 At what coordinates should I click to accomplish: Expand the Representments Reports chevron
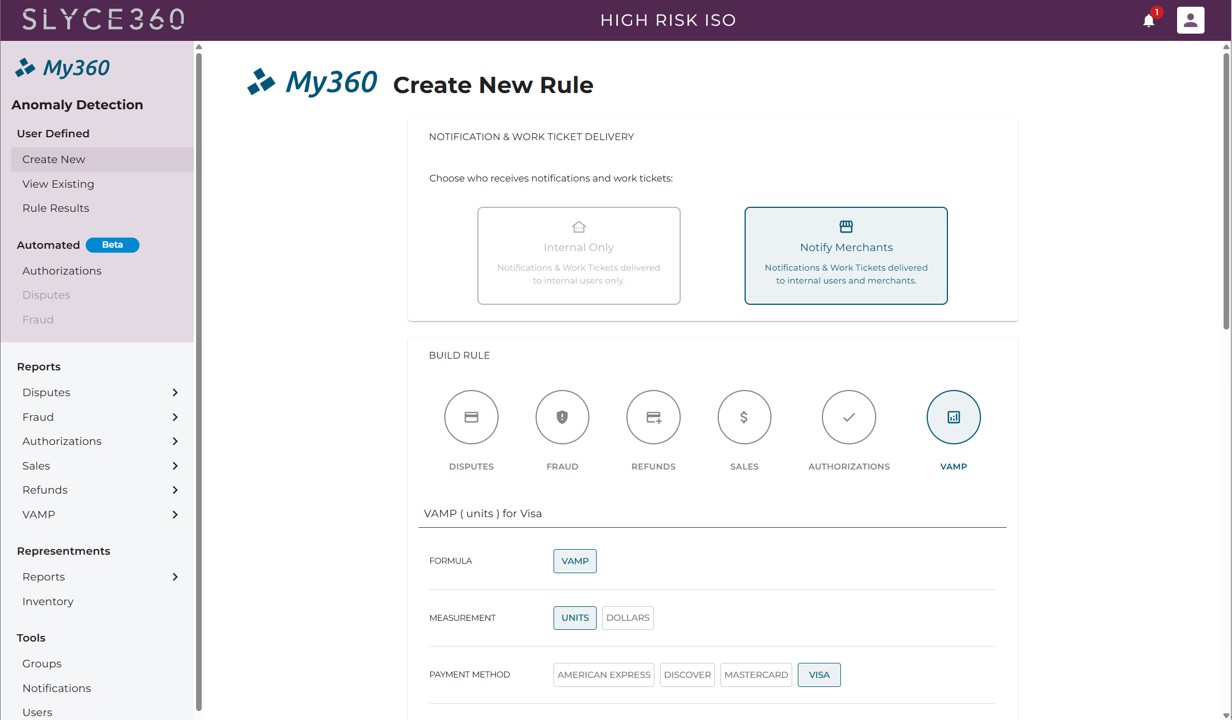pyautogui.click(x=175, y=577)
